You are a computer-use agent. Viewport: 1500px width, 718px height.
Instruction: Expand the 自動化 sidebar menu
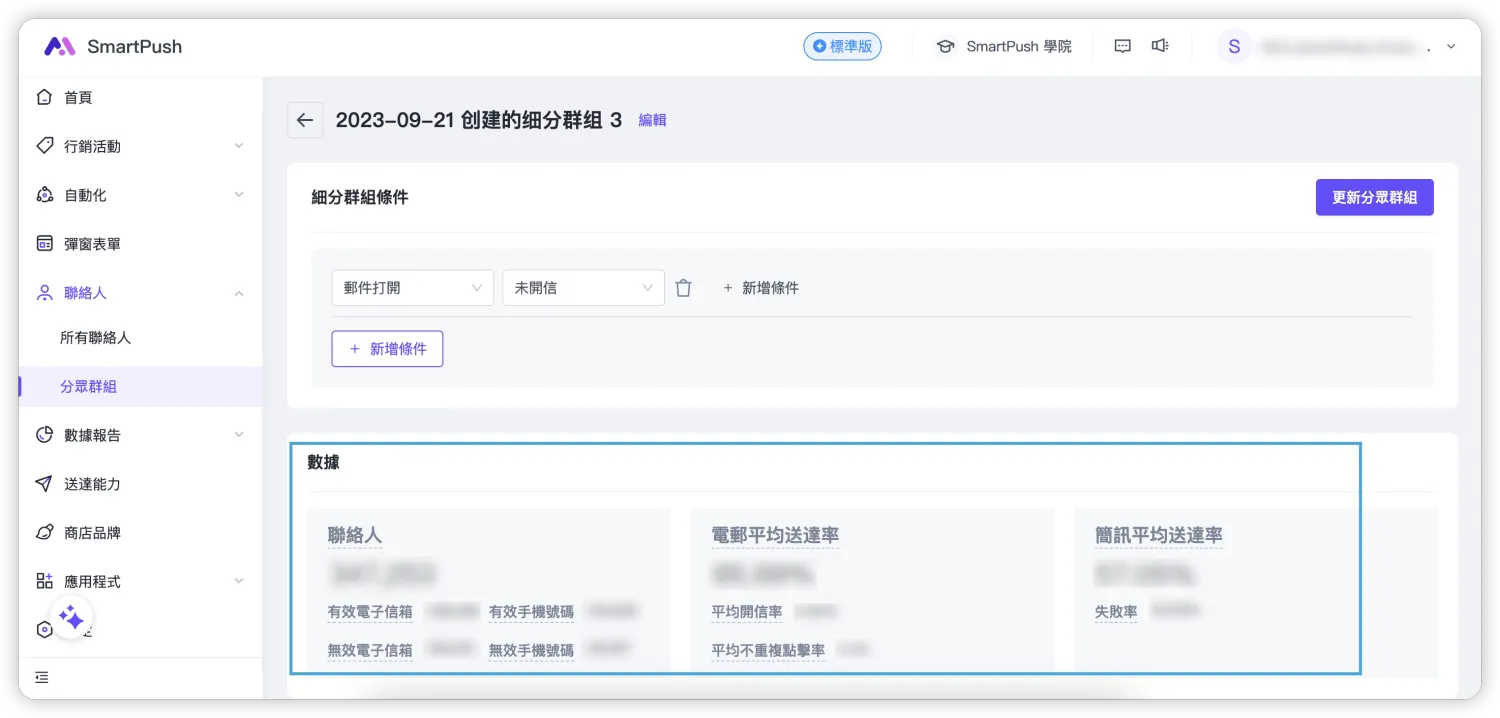click(140, 195)
